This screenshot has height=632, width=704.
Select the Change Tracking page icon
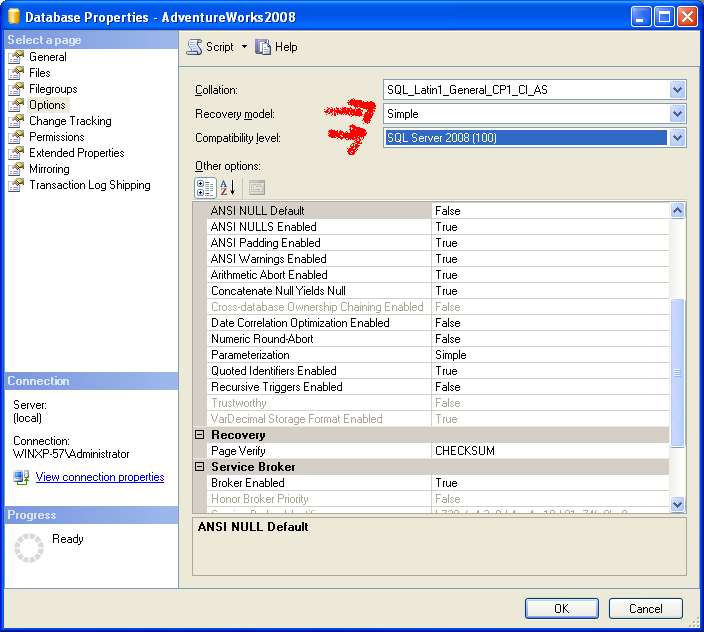[16, 121]
